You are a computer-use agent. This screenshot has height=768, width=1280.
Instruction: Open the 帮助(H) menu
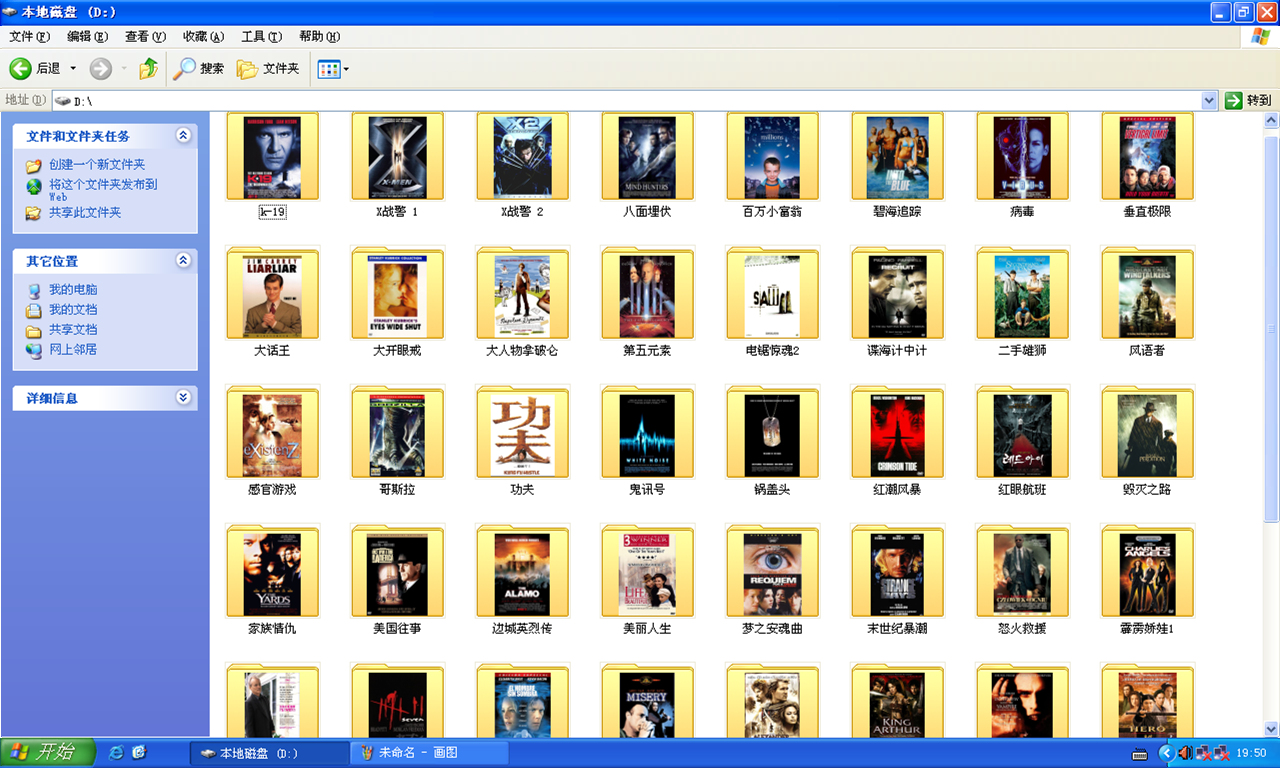[319, 37]
